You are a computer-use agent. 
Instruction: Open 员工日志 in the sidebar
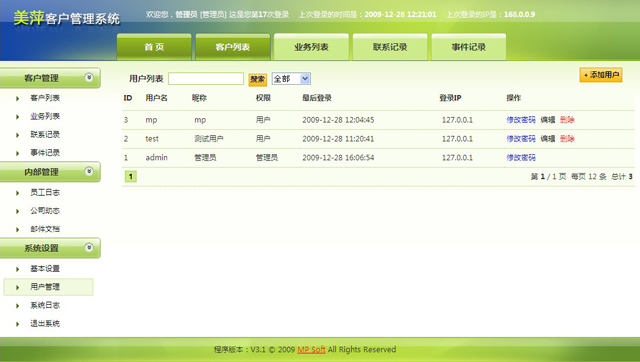pyautogui.click(x=45, y=192)
